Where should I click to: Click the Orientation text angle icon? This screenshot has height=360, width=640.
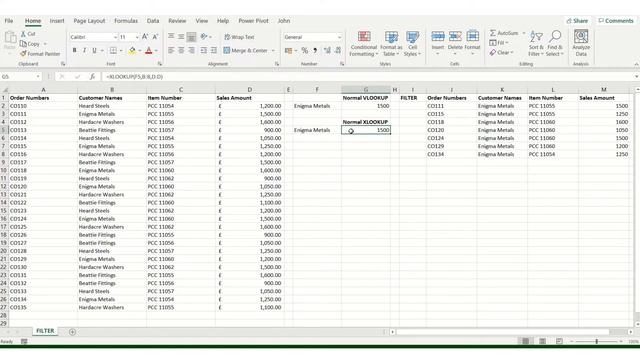click(204, 36)
